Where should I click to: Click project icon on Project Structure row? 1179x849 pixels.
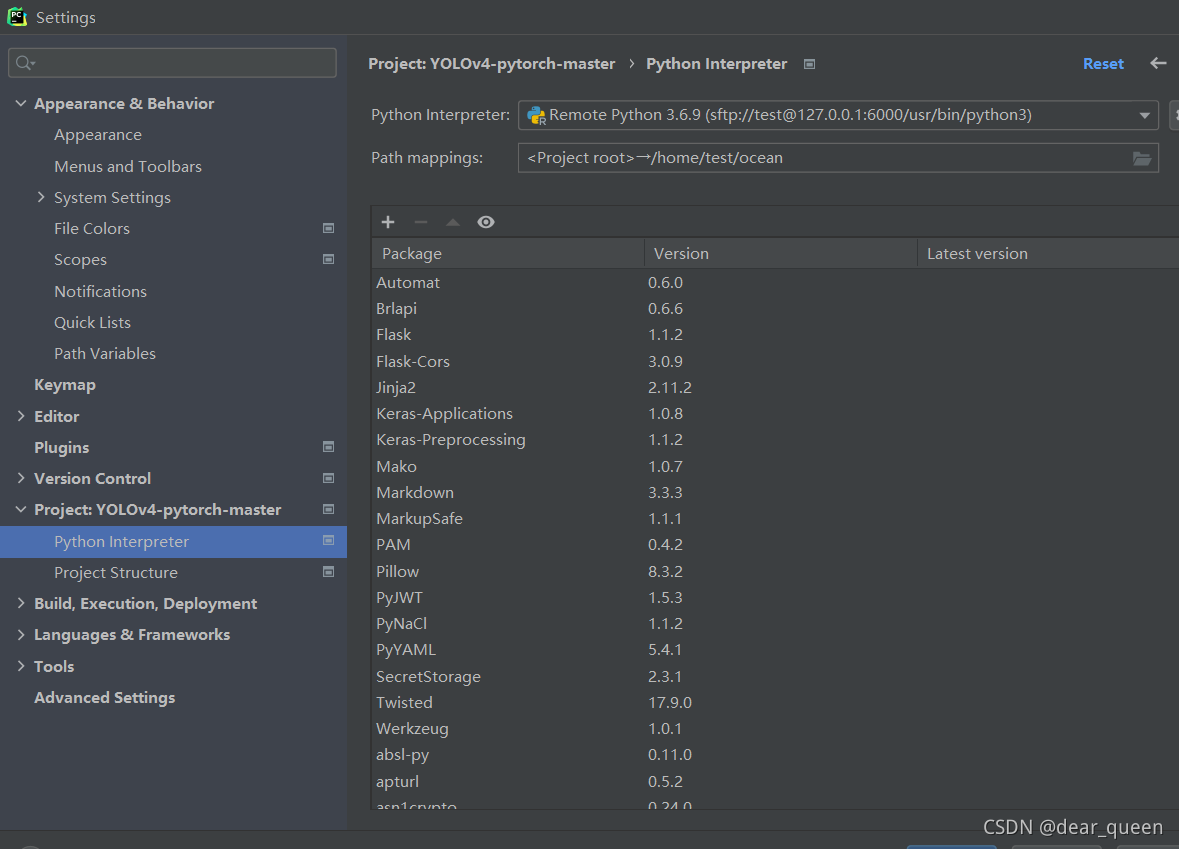tap(329, 572)
